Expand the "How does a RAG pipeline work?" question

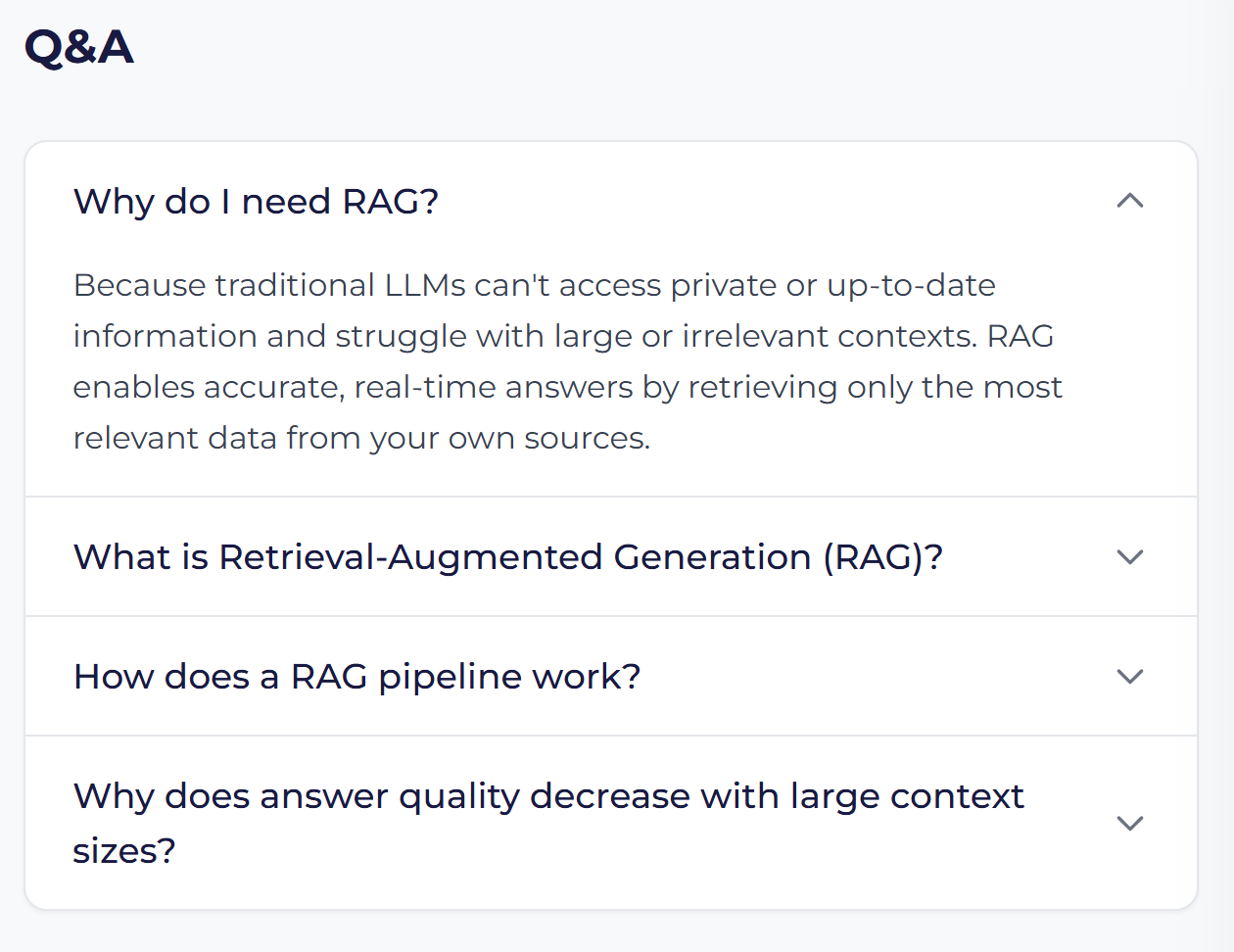tap(356, 677)
